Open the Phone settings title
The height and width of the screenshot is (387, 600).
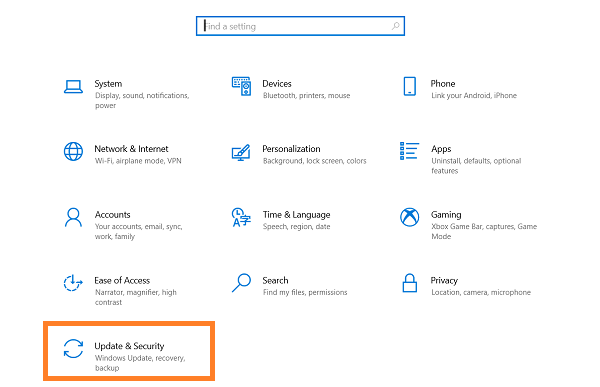tap(443, 83)
